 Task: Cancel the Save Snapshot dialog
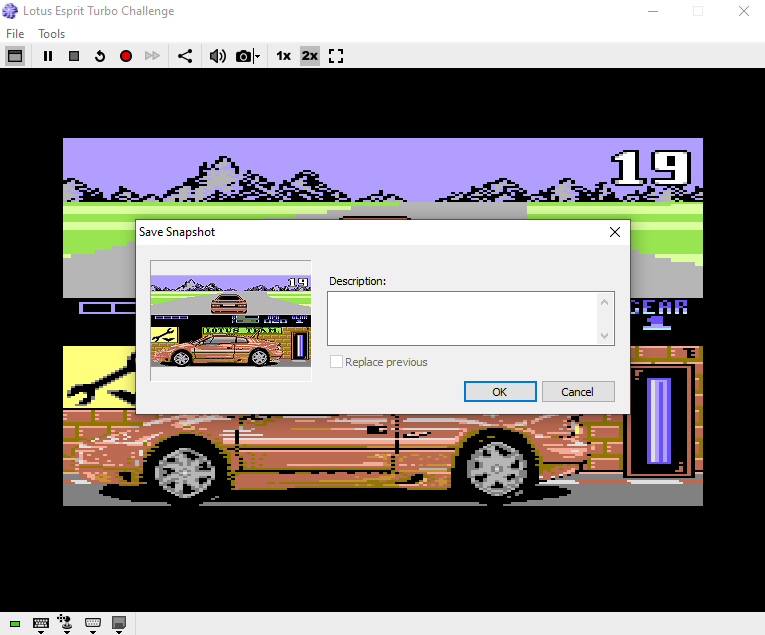578,392
